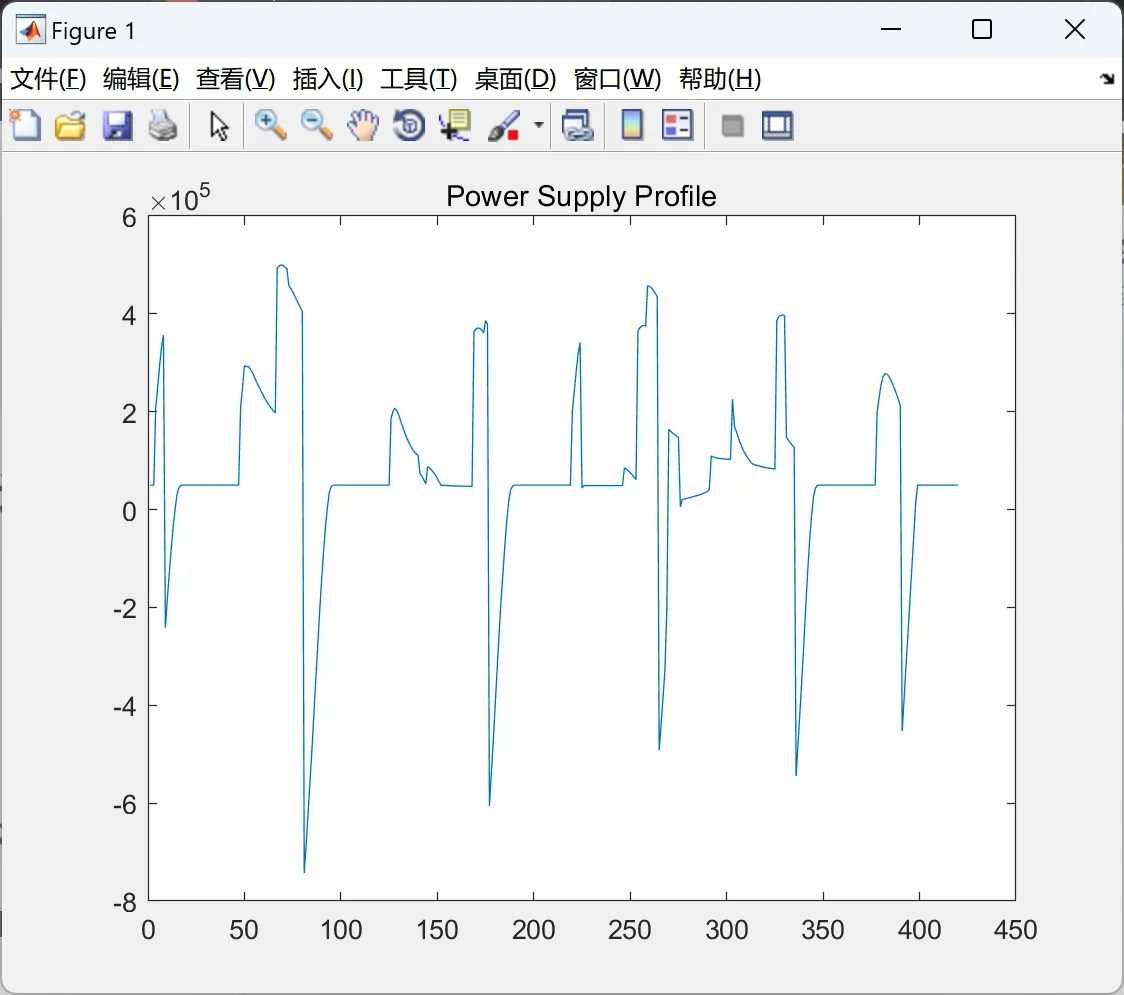
Task: Maximize the Figure 1 window
Action: coord(982,29)
